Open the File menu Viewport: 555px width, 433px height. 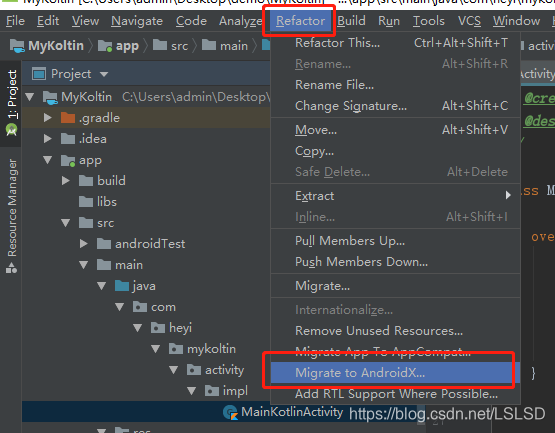point(15,21)
